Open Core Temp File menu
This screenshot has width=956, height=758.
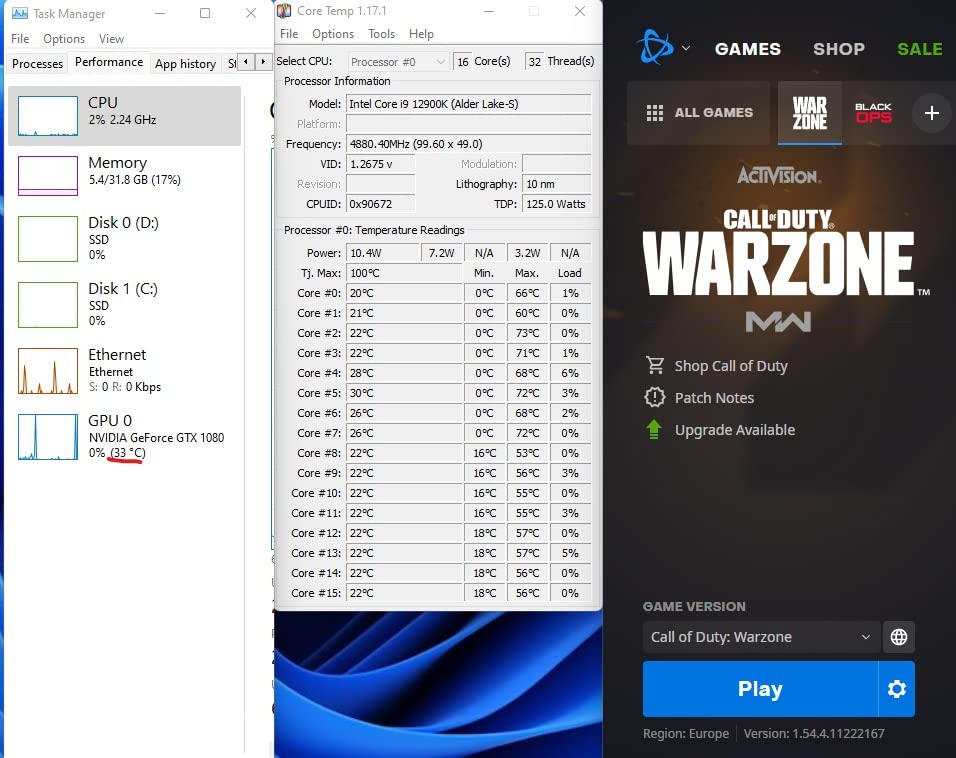289,34
